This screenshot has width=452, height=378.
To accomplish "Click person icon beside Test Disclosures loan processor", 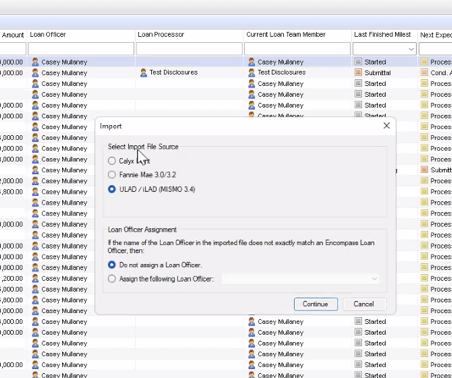I will tap(144, 73).
